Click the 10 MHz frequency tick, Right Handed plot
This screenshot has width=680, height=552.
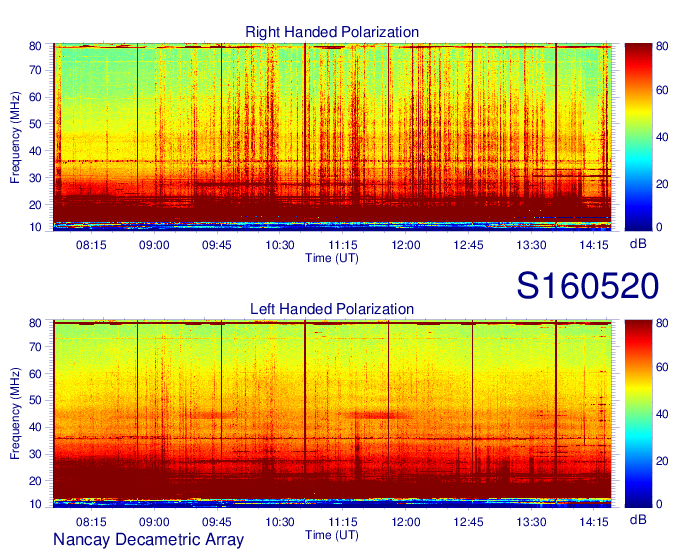[35, 227]
